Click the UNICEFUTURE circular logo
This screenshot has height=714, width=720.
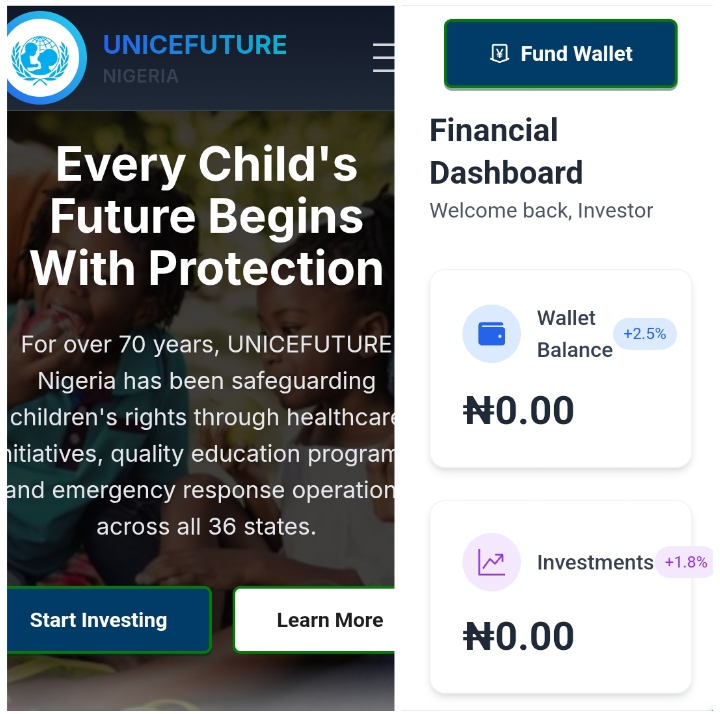click(46, 58)
